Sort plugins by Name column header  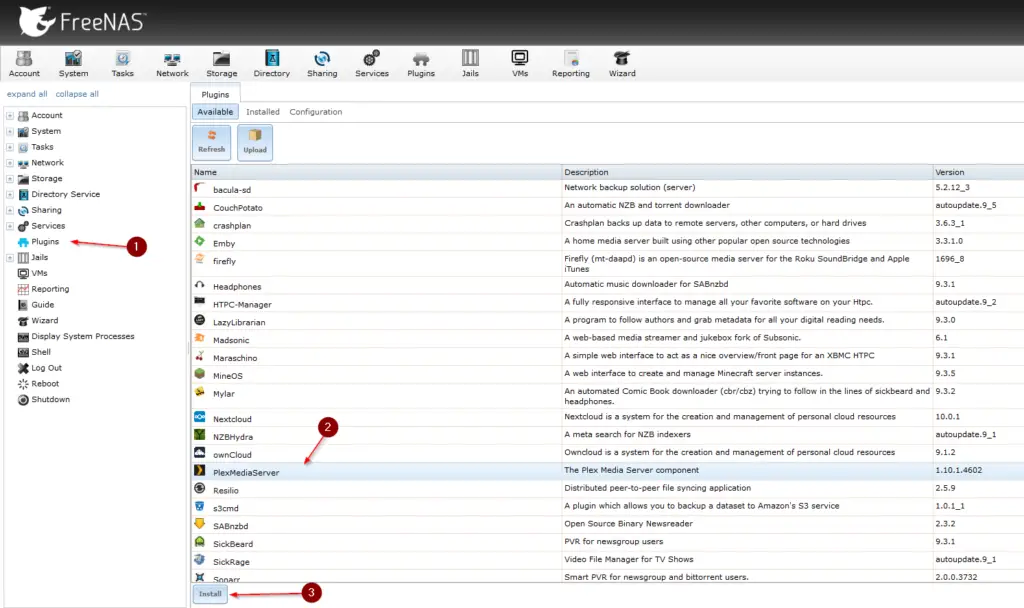click(x=376, y=172)
